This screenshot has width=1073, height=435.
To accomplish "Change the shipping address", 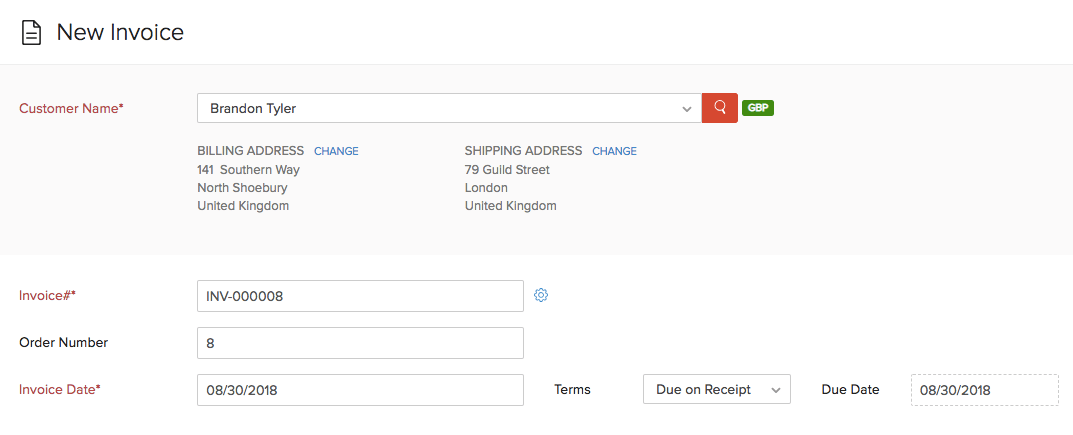I will [614, 151].
